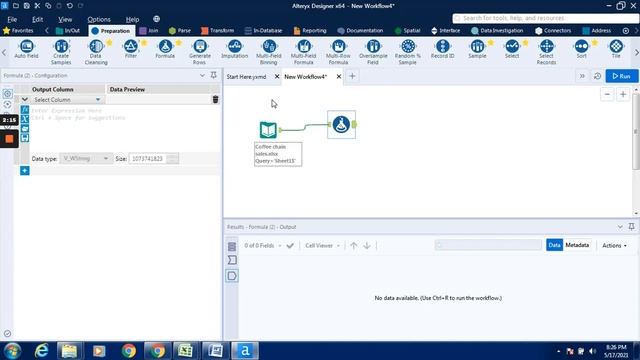Zoom out the canvas with minus button
The image size is (640, 360).
[x=607, y=94]
